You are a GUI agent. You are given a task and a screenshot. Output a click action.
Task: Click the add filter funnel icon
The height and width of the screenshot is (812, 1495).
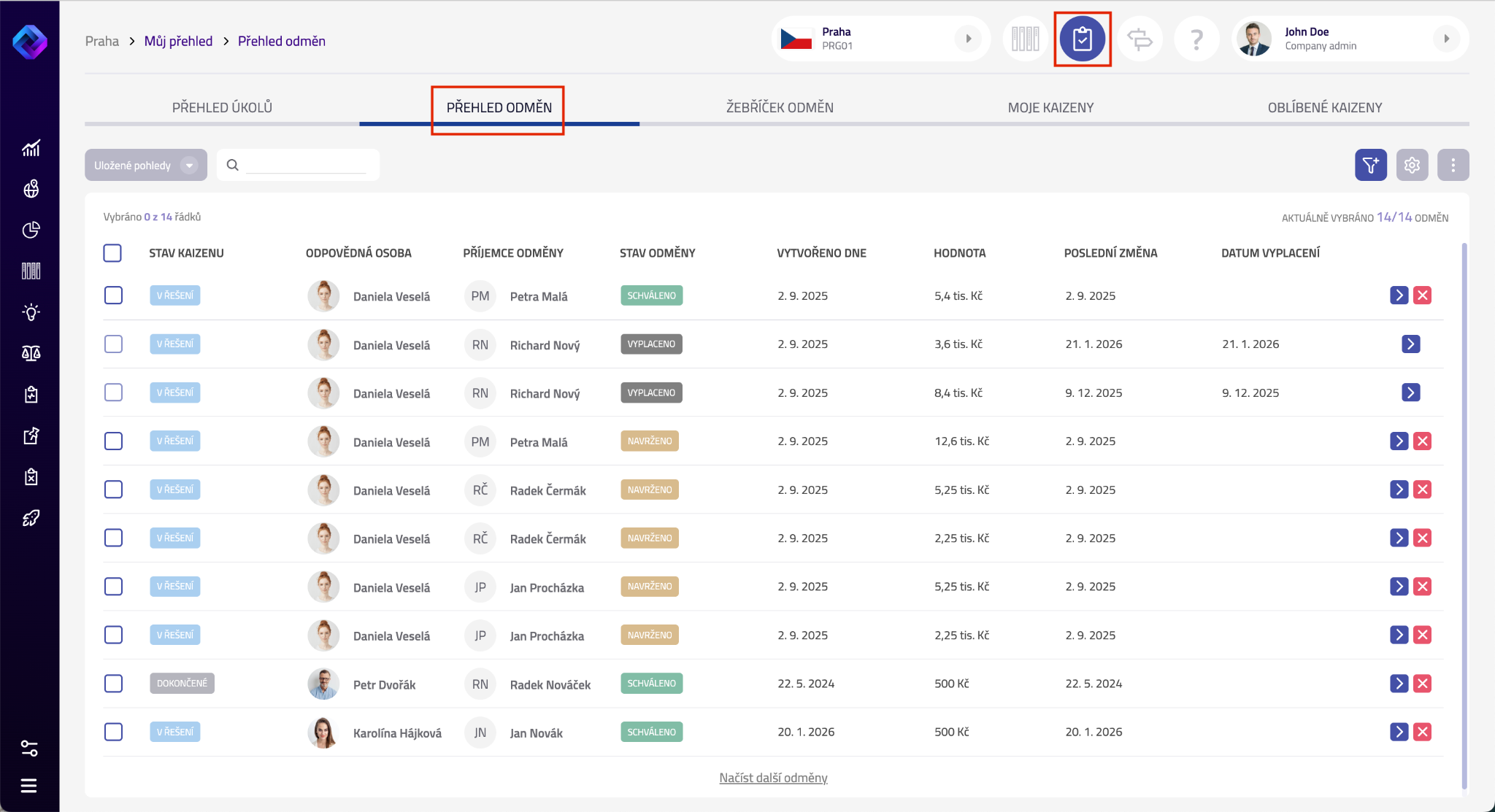(1370, 165)
